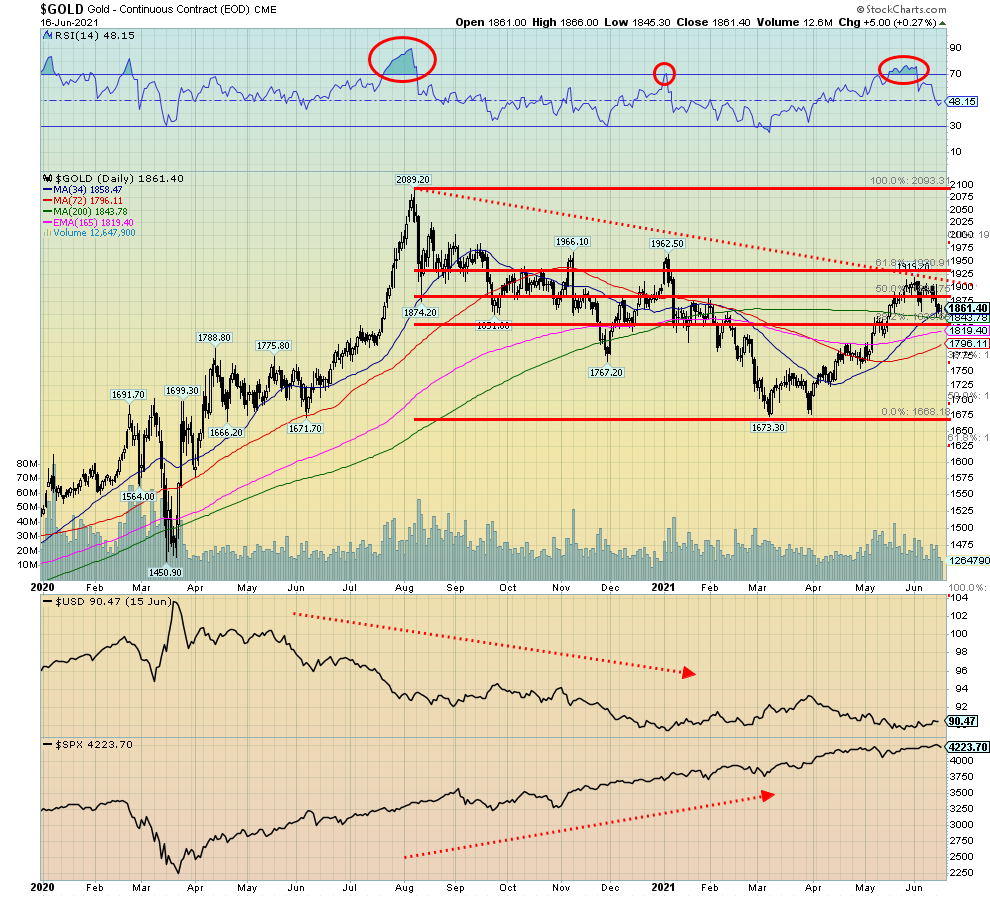Viewport: 990px width, 897px height.
Task: Click the red arrowhead on the $USD downtrend line
Action: click(688, 673)
